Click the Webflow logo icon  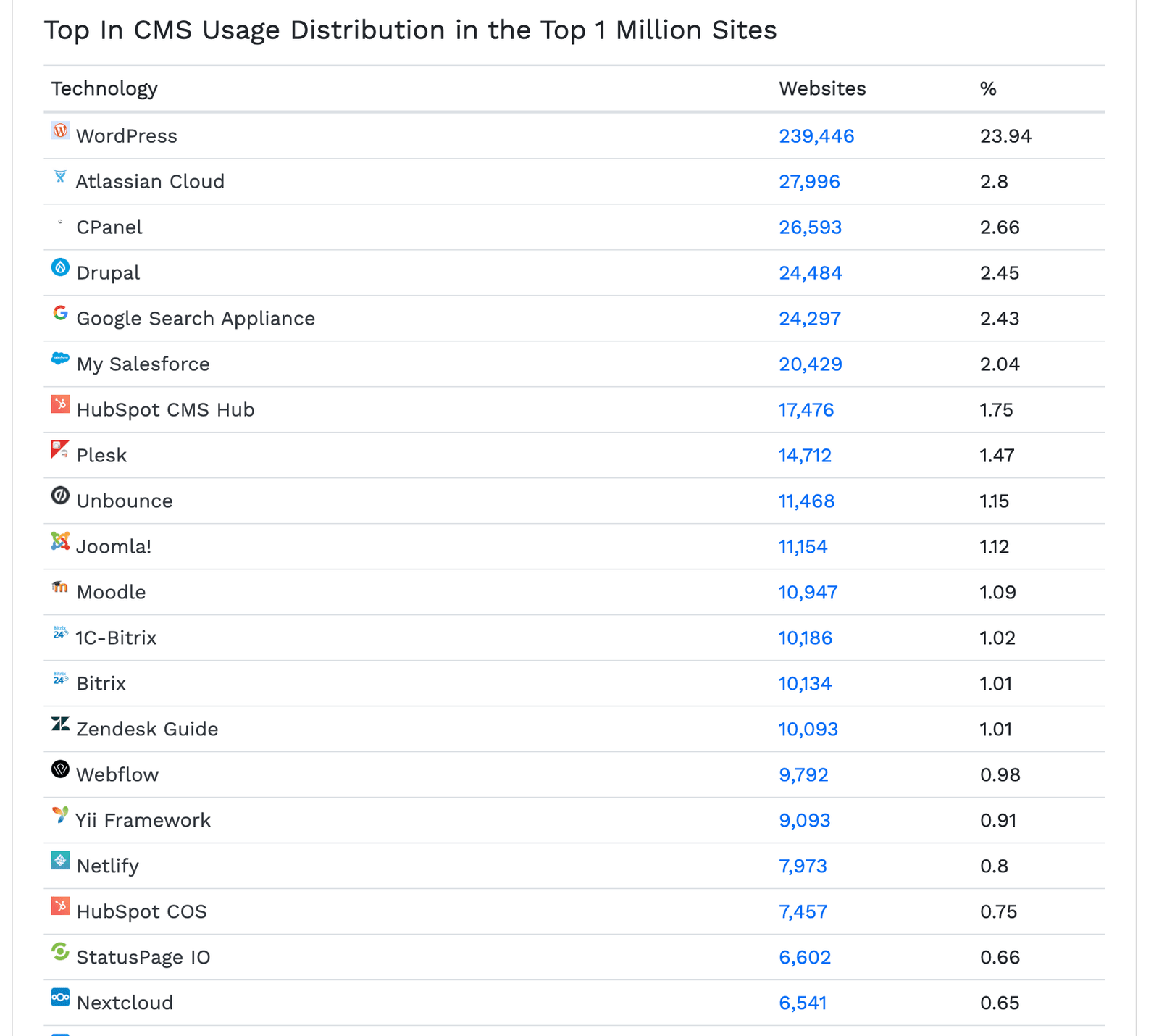click(60, 770)
